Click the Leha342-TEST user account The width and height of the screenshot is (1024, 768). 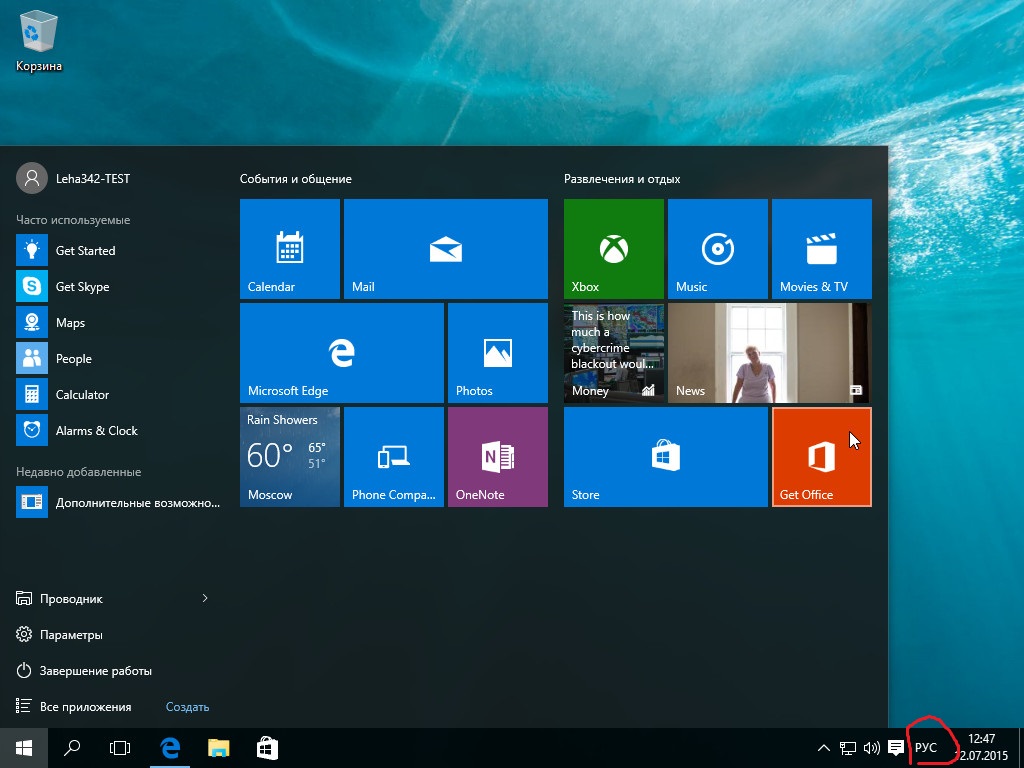(73, 178)
